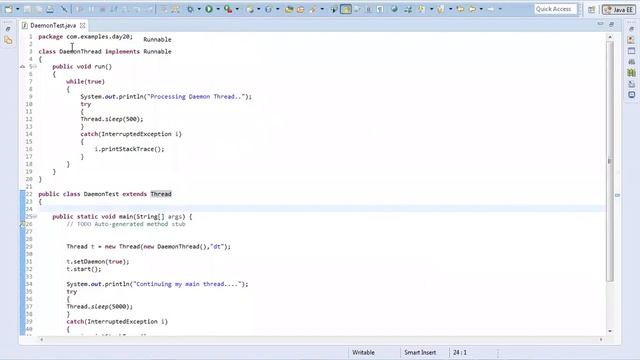This screenshot has height=360, width=640.
Task: Click the horizontal scrollbar right arrow
Action: coord(601,339)
